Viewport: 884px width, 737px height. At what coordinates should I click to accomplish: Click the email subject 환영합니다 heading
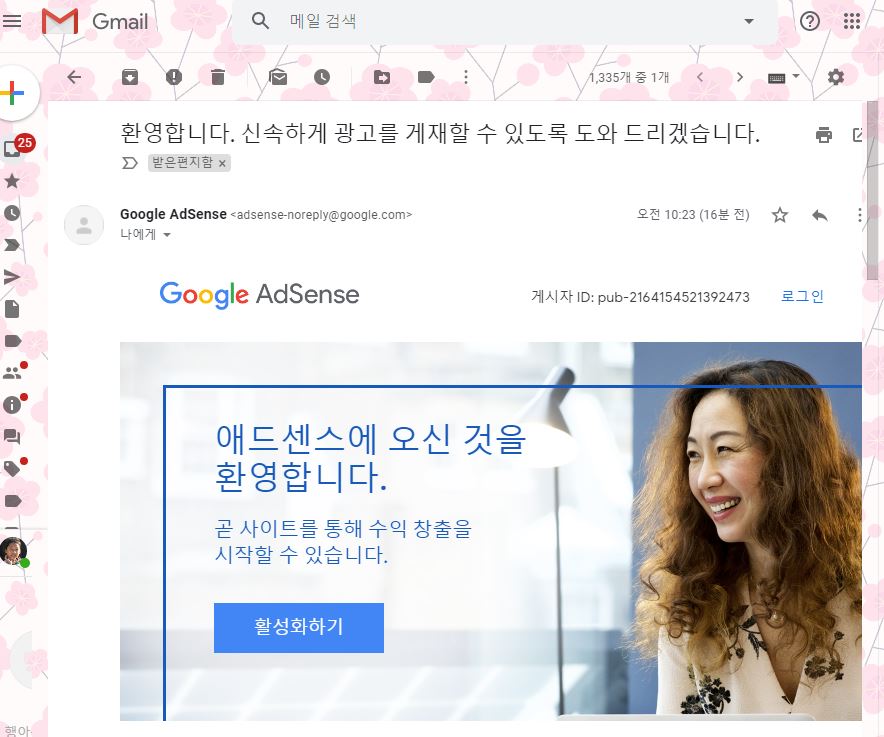click(440, 134)
